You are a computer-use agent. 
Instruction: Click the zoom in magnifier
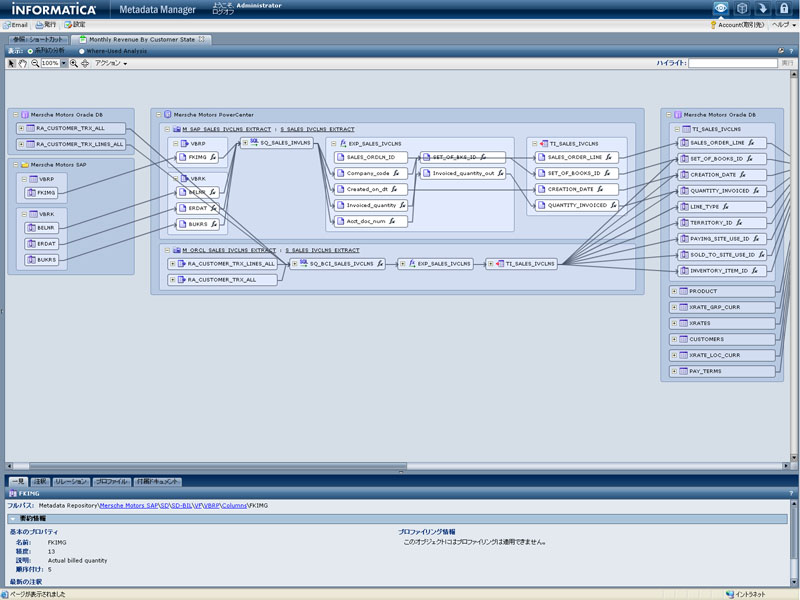(x=74, y=63)
